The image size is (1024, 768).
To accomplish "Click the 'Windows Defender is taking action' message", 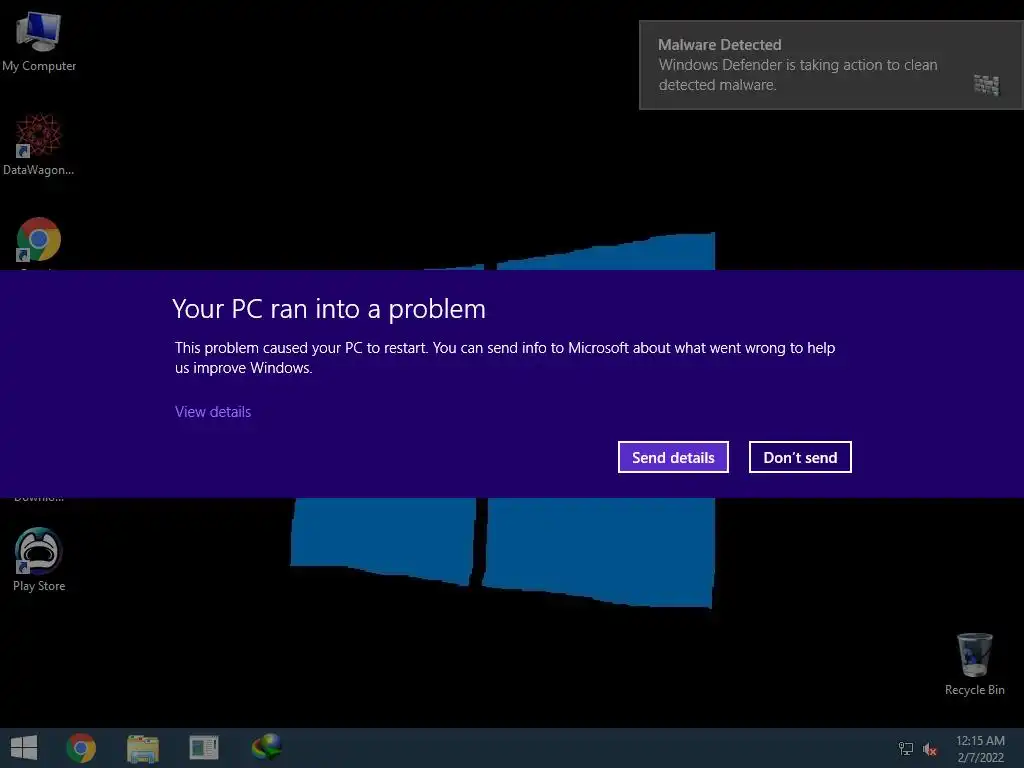I will 798,74.
